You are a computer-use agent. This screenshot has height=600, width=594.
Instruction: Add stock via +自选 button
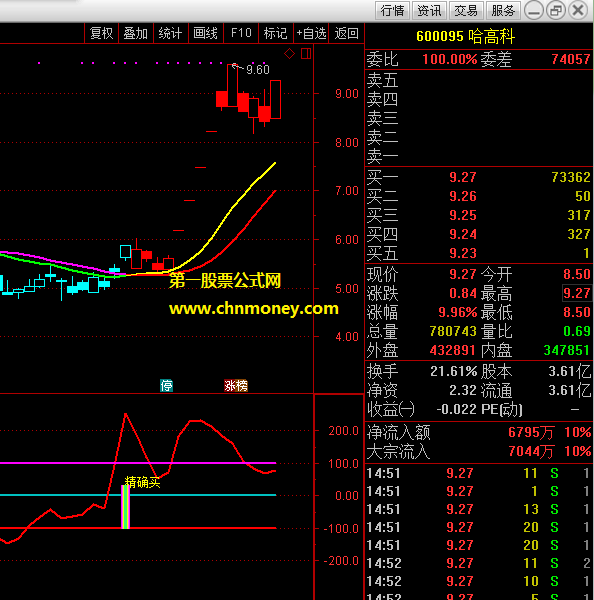pyautogui.click(x=311, y=33)
